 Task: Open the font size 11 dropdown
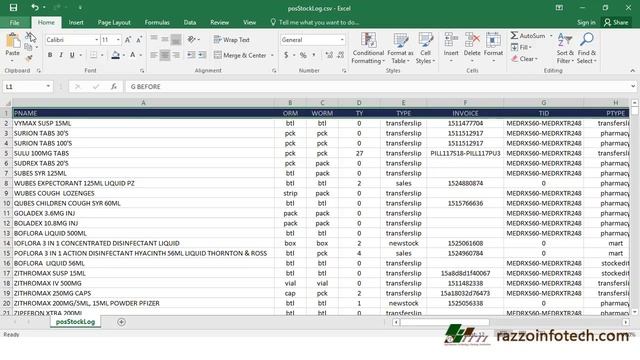pos(118,40)
